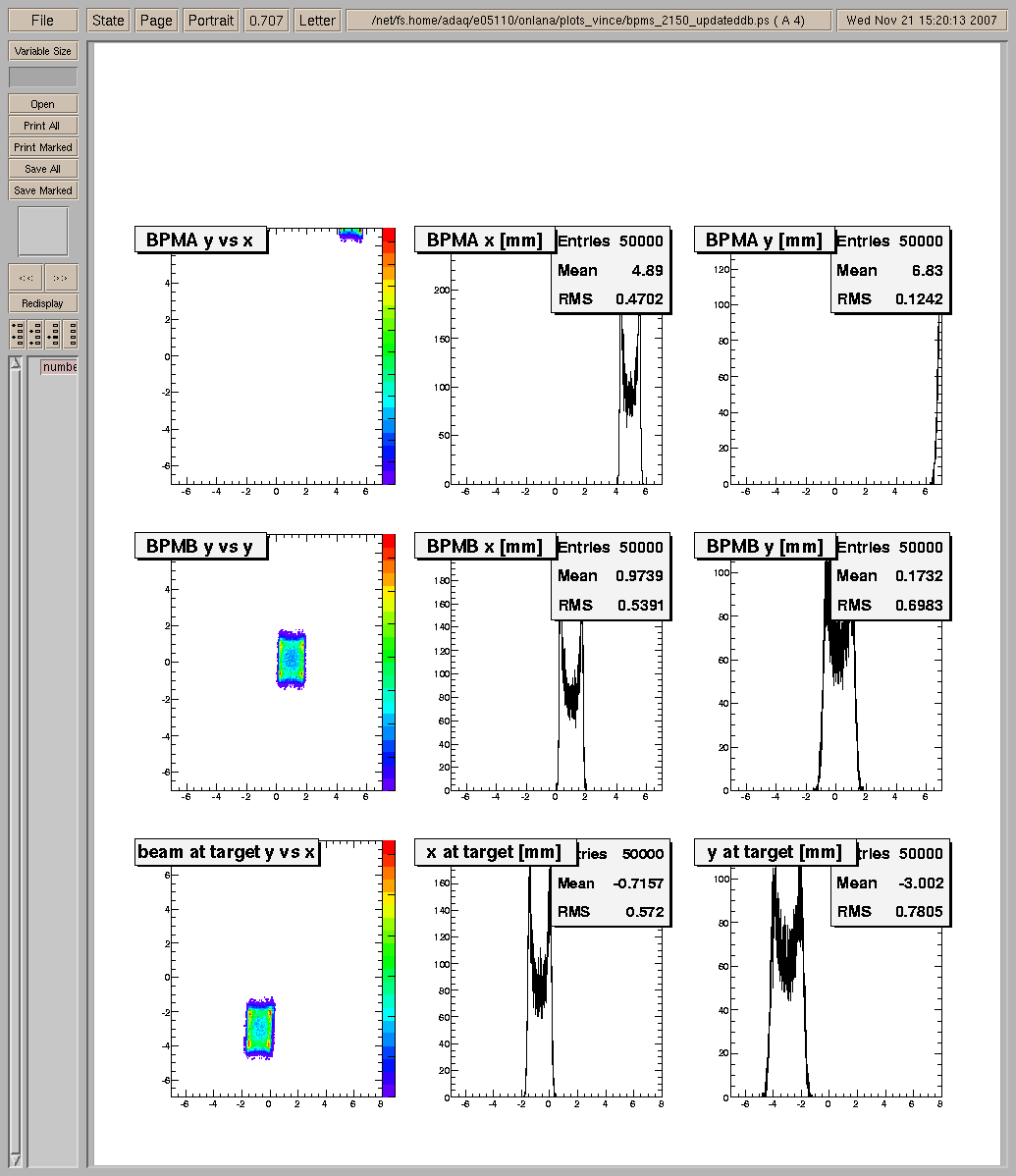This screenshot has height=1176, width=1016.
Task: Open the State menu
Action: pyautogui.click(x=108, y=21)
